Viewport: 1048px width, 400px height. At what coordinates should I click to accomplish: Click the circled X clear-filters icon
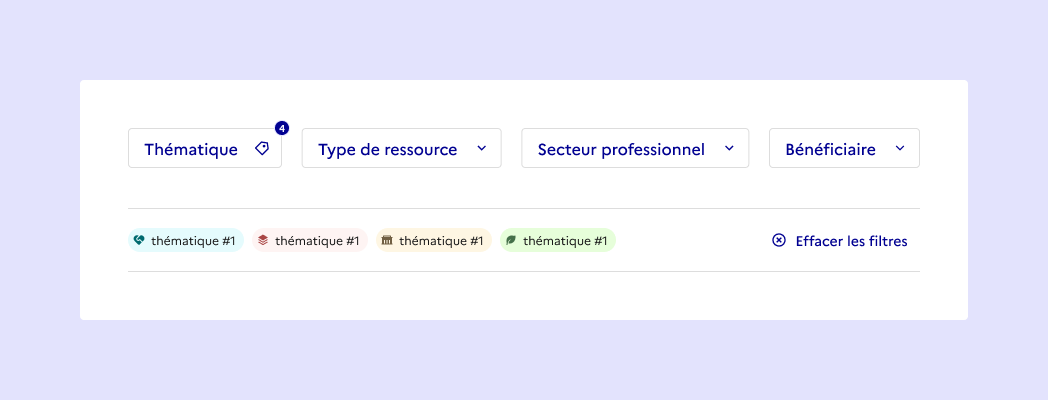pos(779,240)
